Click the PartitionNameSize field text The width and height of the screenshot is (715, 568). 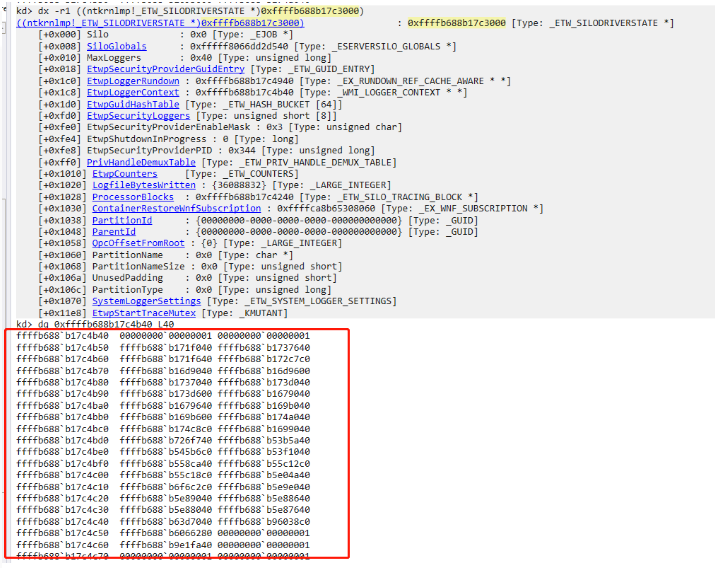pyautogui.click(x=138, y=266)
